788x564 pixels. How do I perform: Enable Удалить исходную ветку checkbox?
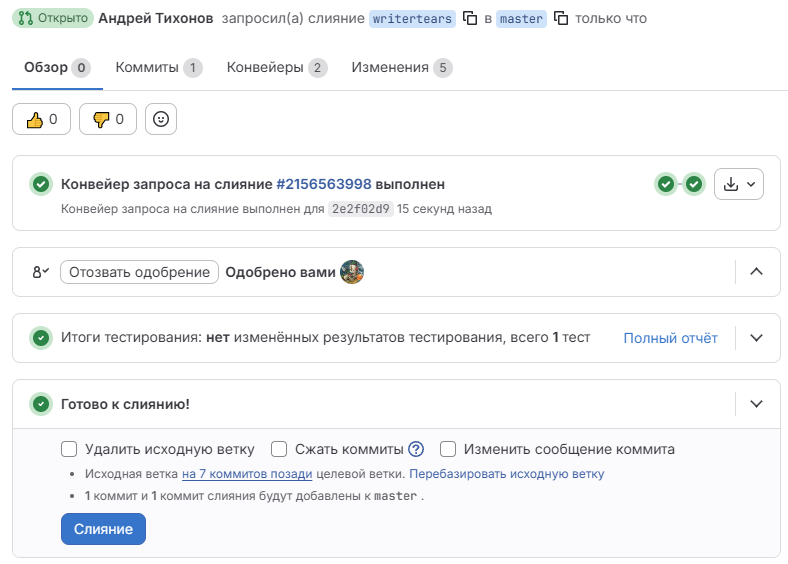point(69,449)
